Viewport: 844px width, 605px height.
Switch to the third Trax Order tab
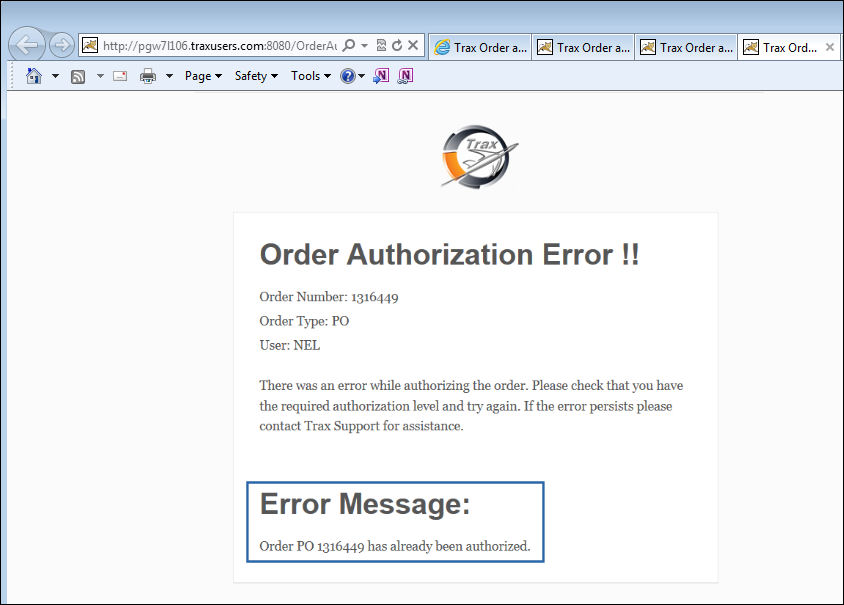coord(686,47)
